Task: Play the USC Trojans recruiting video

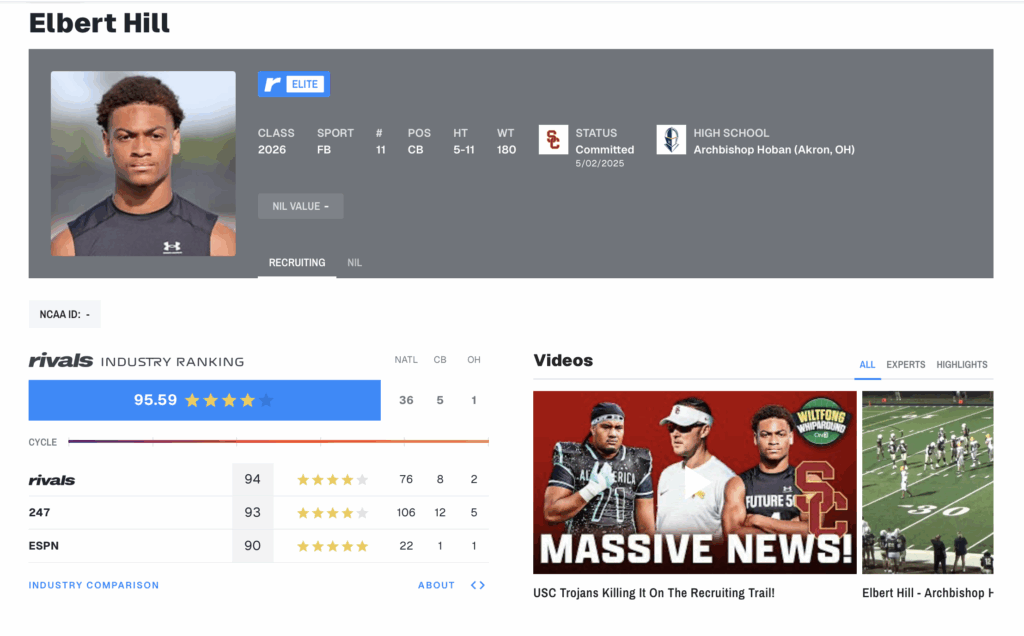Action: [694, 483]
